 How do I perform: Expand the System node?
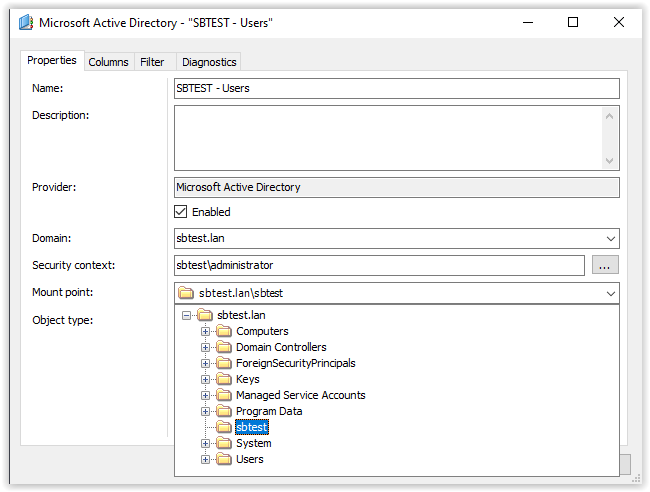205,444
